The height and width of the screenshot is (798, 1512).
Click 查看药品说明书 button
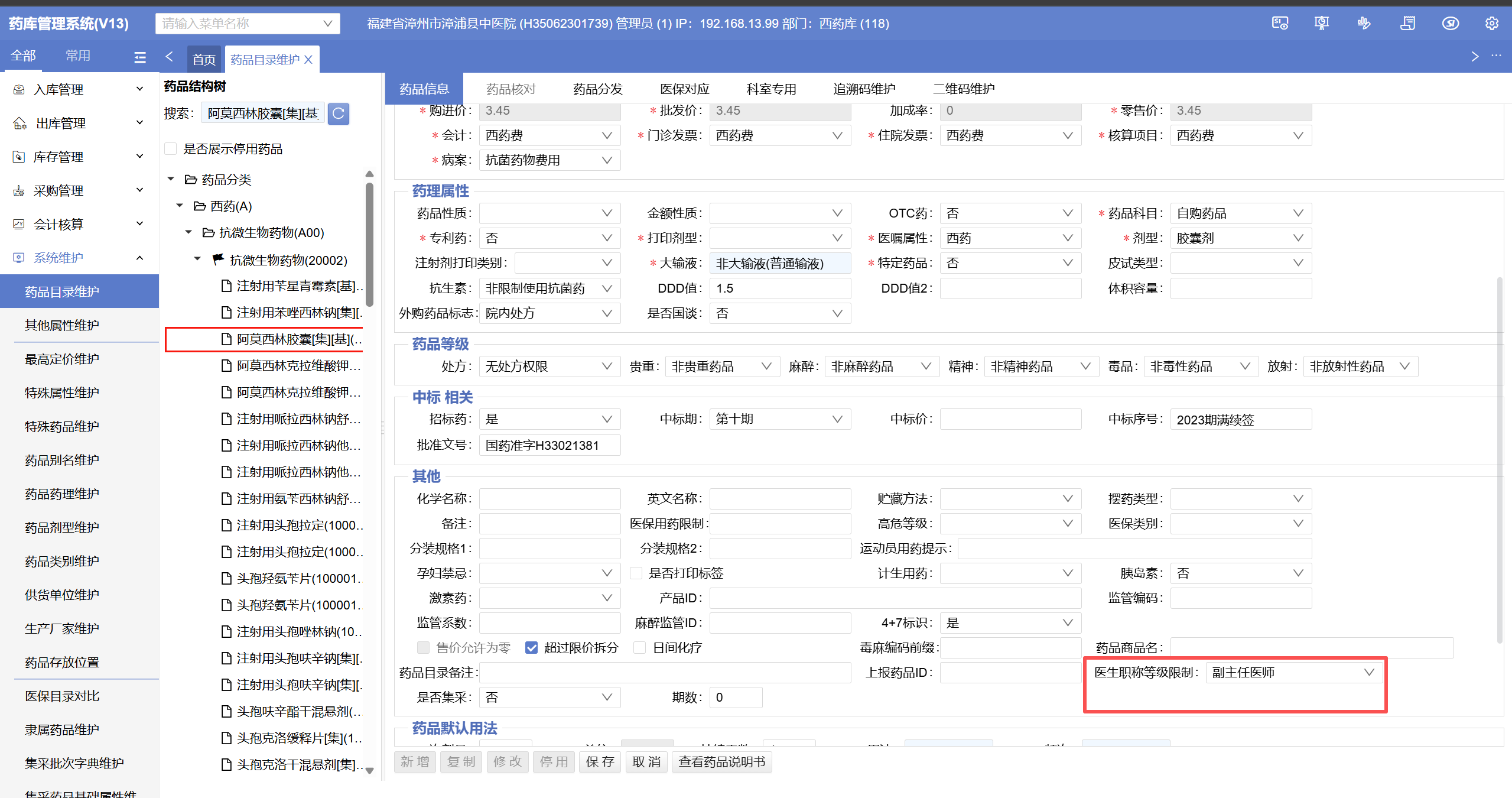coord(721,762)
